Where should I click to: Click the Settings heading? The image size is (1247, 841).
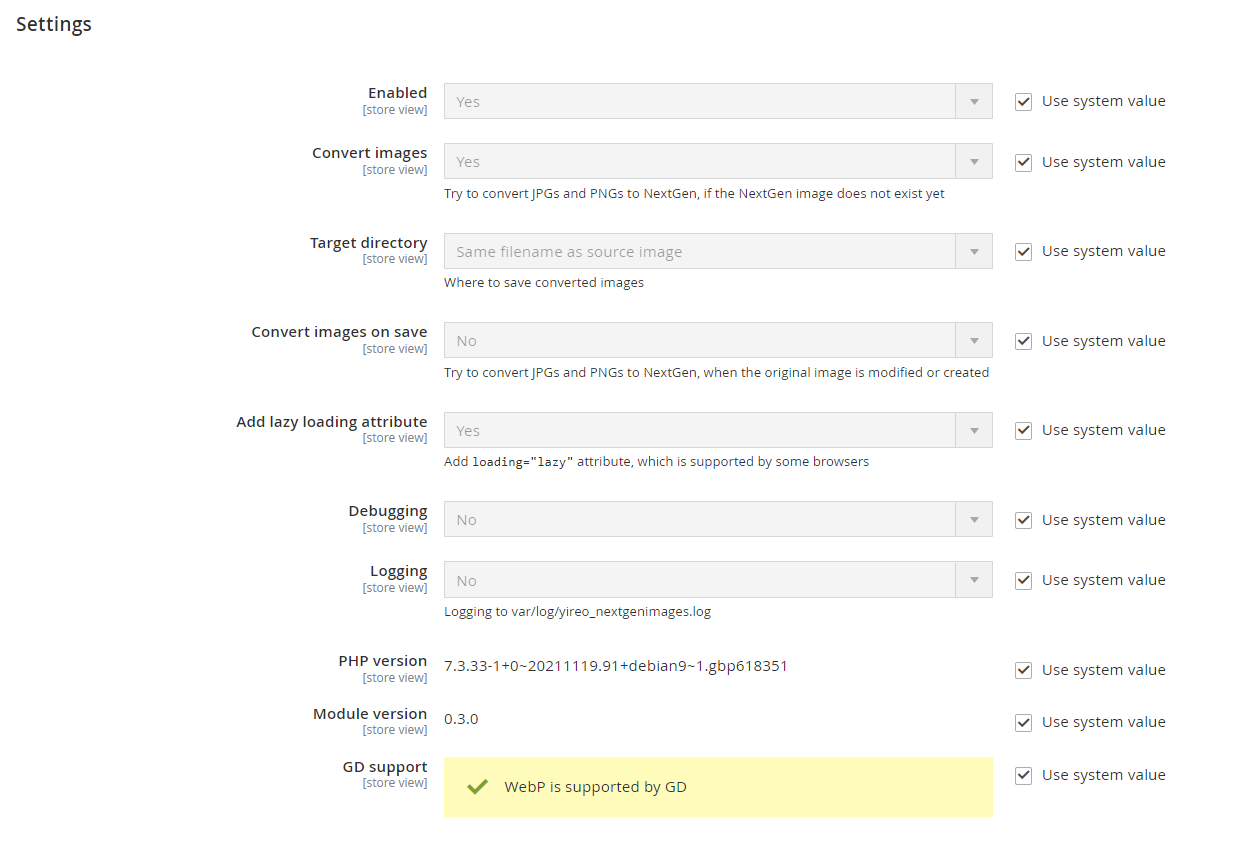pos(53,23)
